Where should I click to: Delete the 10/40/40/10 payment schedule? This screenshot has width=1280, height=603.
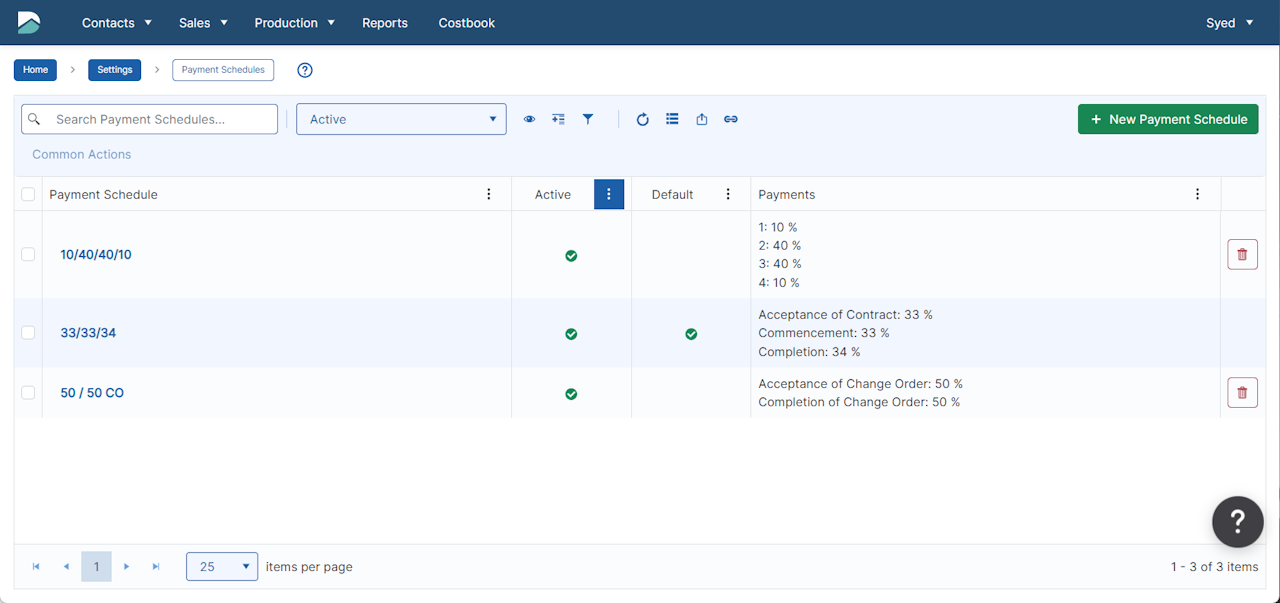click(x=1242, y=255)
